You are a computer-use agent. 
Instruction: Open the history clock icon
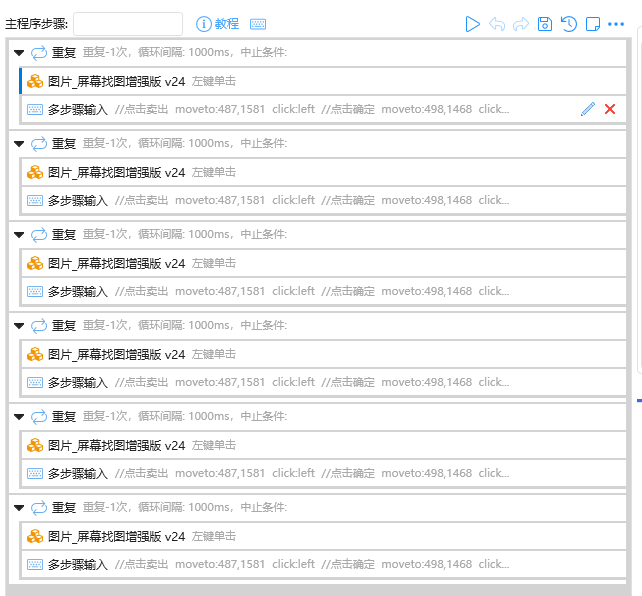pos(569,24)
